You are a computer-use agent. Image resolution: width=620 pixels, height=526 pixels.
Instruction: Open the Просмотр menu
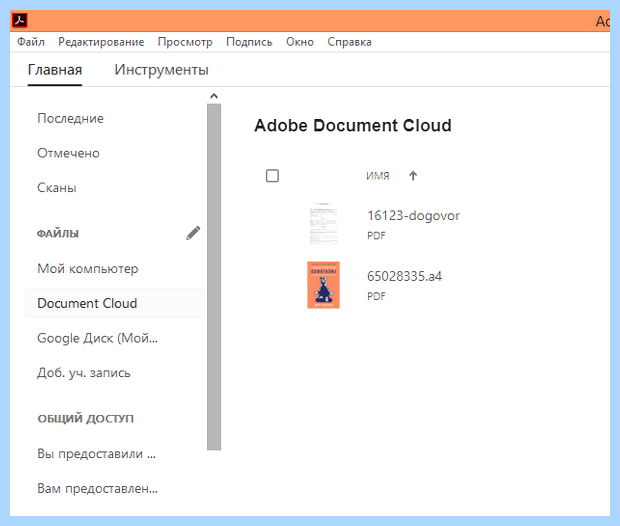pos(185,42)
